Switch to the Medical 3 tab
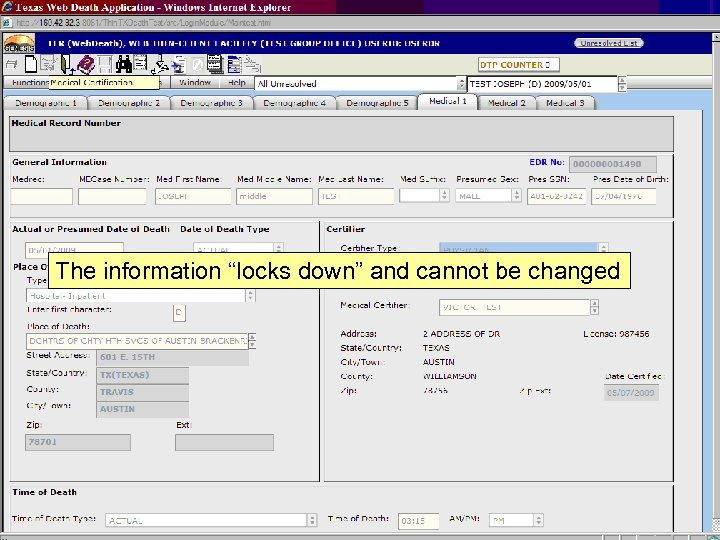 pos(565,103)
